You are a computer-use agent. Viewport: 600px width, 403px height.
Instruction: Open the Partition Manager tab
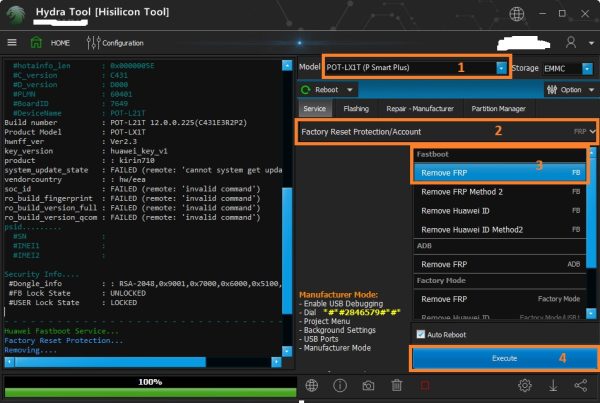point(498,109)
